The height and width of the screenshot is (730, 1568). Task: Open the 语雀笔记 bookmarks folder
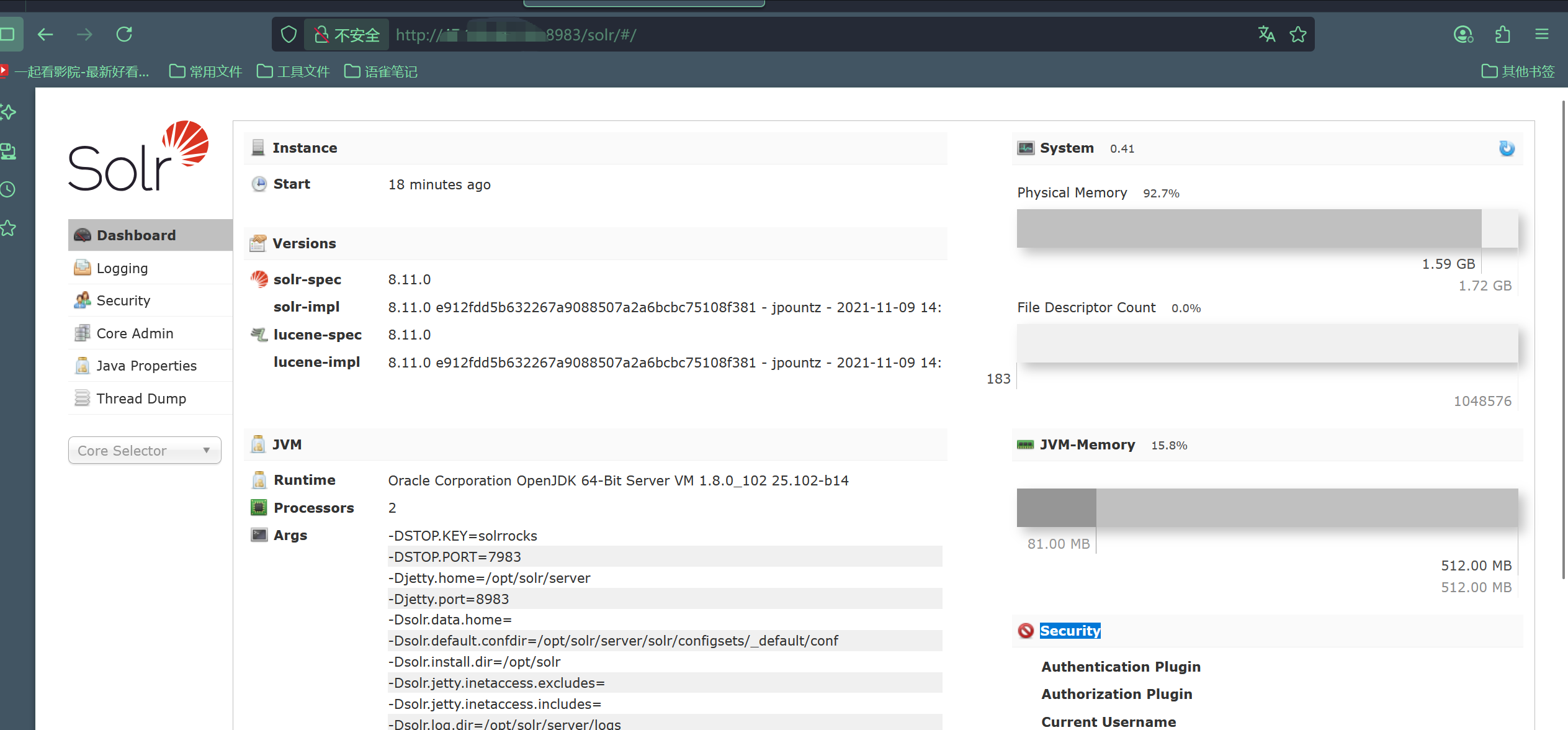(x=381, y=71)
